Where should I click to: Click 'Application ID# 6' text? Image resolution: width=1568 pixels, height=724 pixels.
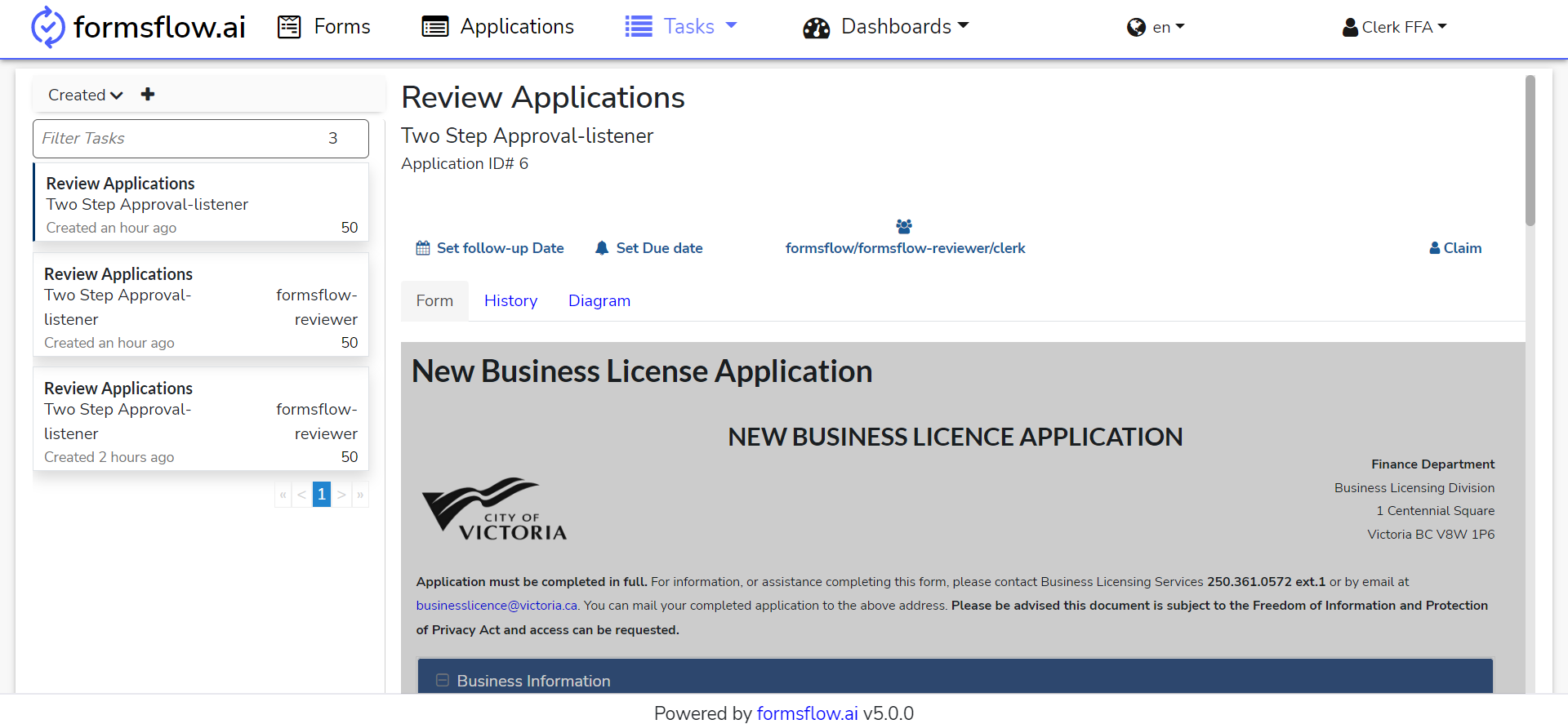(465, 164)
